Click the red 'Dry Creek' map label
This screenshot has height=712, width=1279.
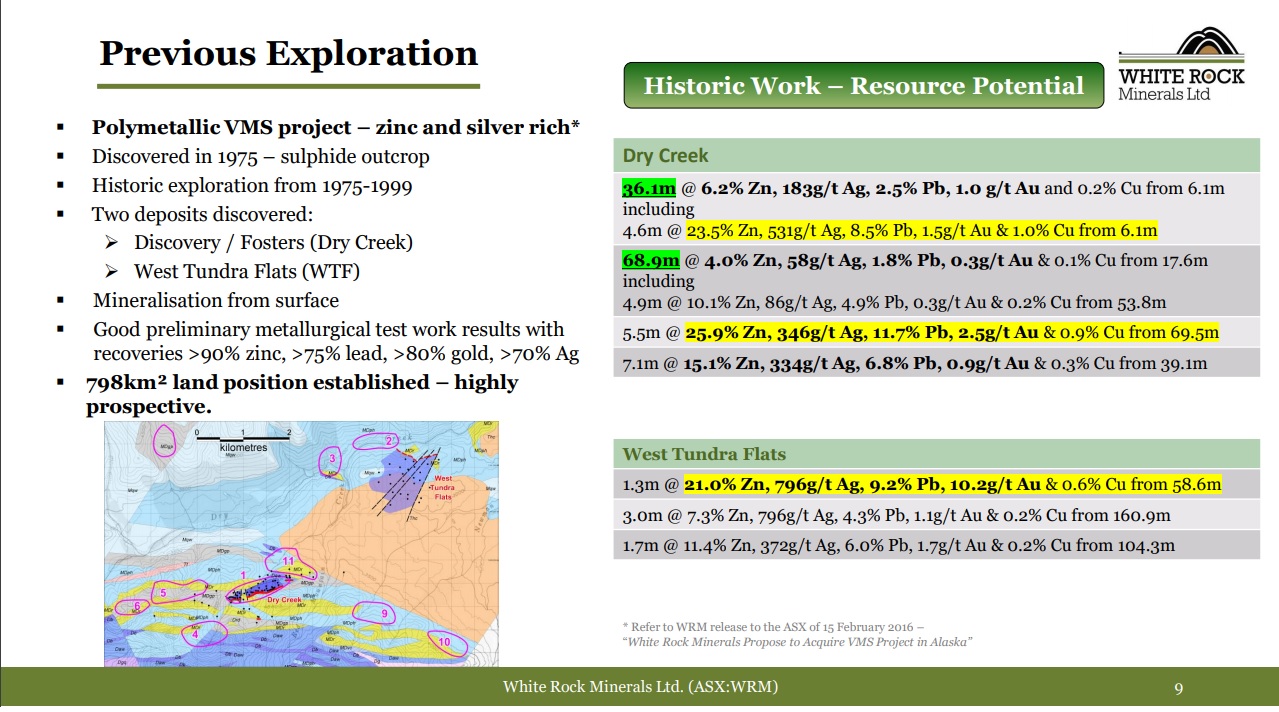pos(283,600)
